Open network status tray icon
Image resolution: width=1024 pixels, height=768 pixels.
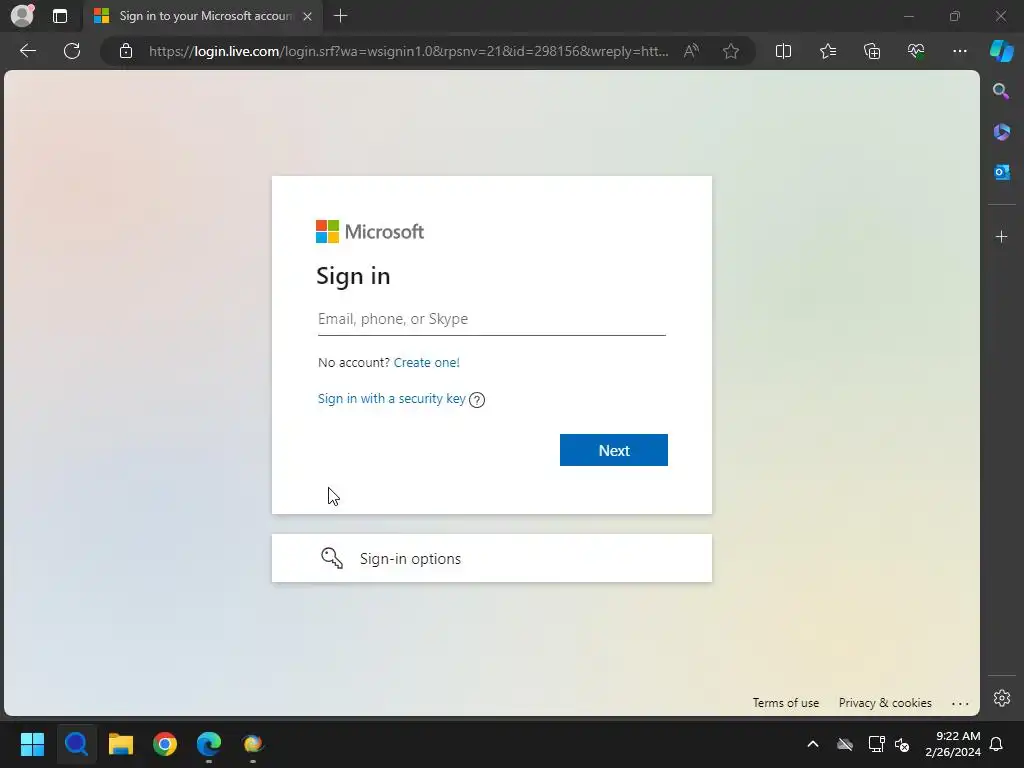click(876, 744)
